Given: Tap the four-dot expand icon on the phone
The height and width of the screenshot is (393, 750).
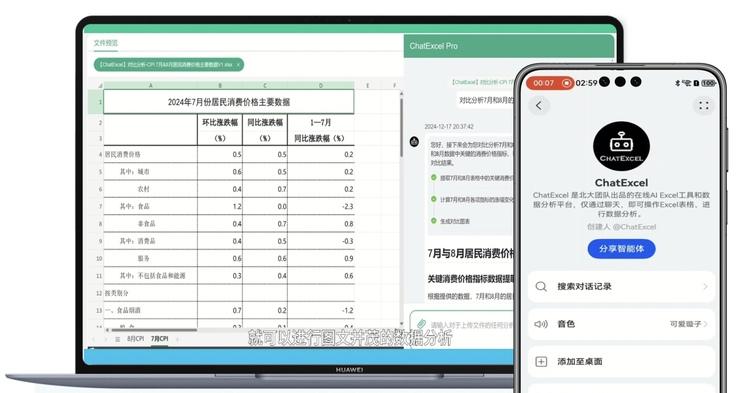Looking at the screenshot, I should [704, 106].
